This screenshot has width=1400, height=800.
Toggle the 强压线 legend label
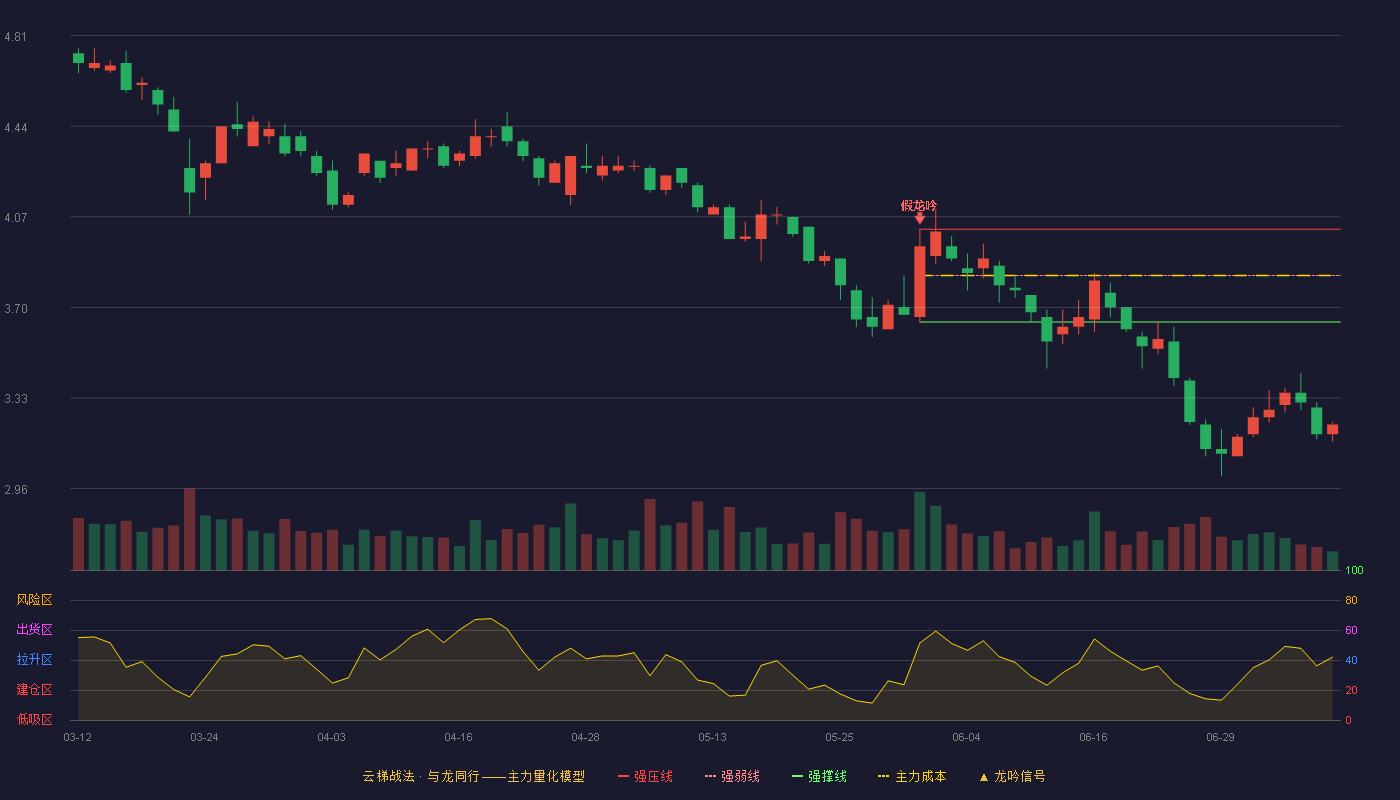click(653, 776)
